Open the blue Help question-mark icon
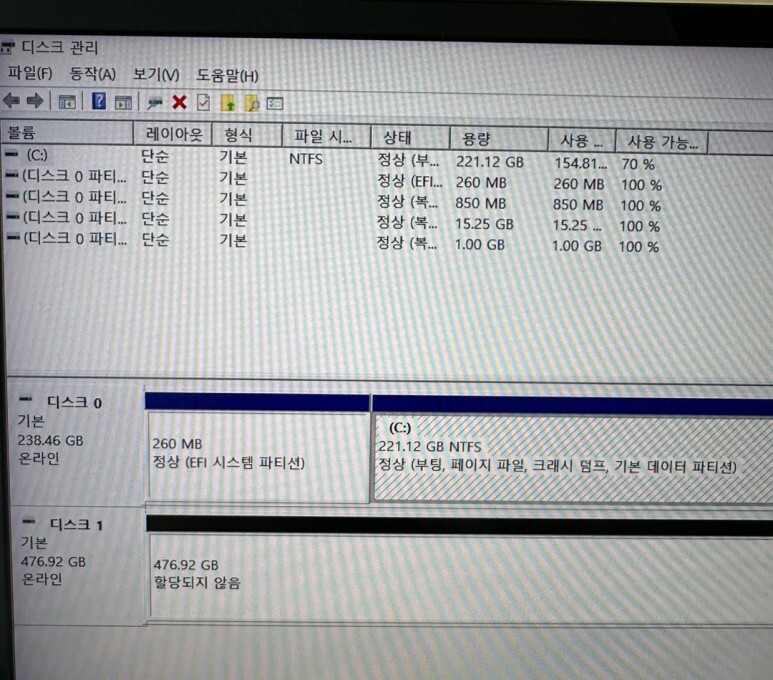The height and width of the screenshot is (680, 773). point(99,102)
